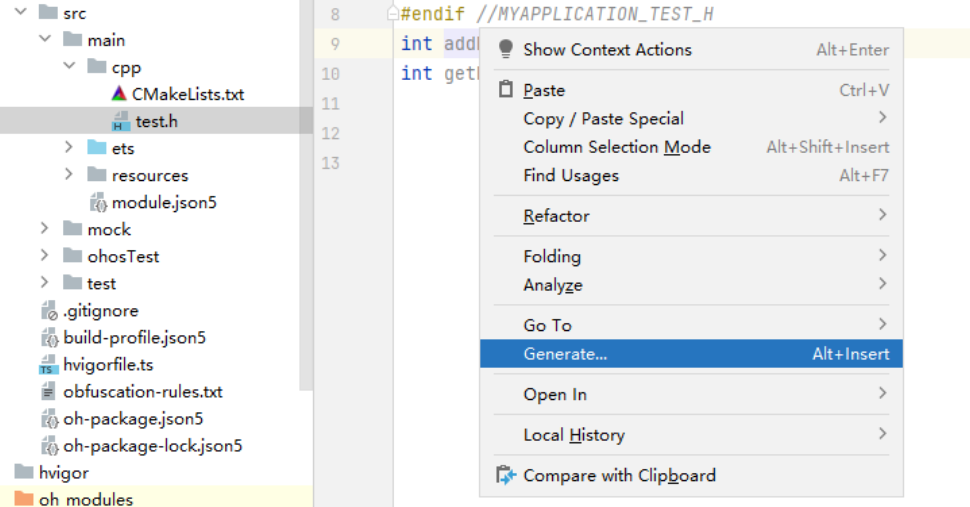Screen dimensions: 970x507
Task: Expand the ets folder
Action: pyautogui.click(x=69, y=147)
